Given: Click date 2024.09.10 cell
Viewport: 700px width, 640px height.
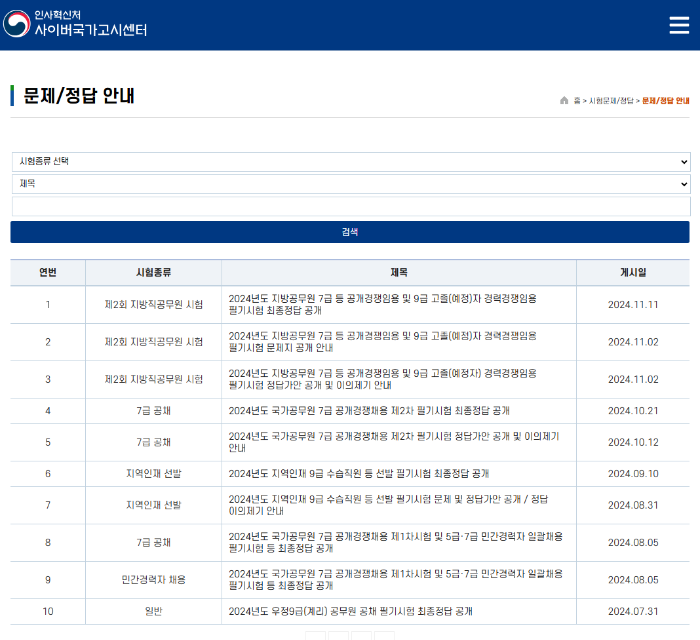Looking at the screenshot, I should (x=633, y=474).
